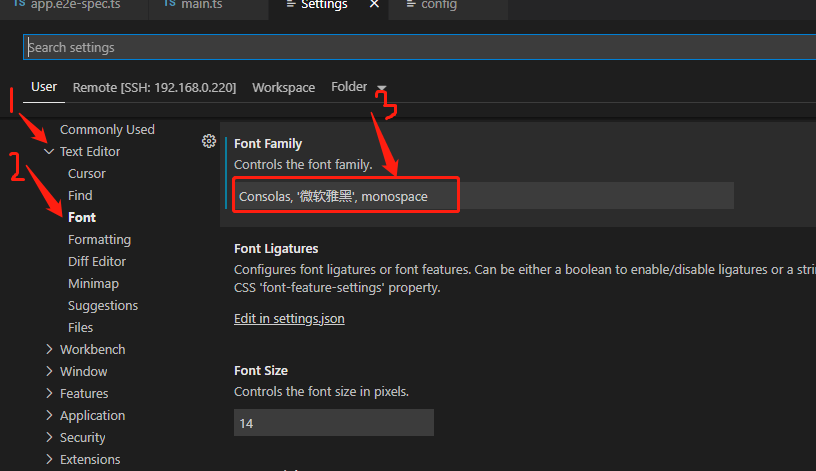Image resolution: width=816 pixels, height=471 pixels.
Task: Open the Folder scope dropdown arrow
Action: click(381, 87)
